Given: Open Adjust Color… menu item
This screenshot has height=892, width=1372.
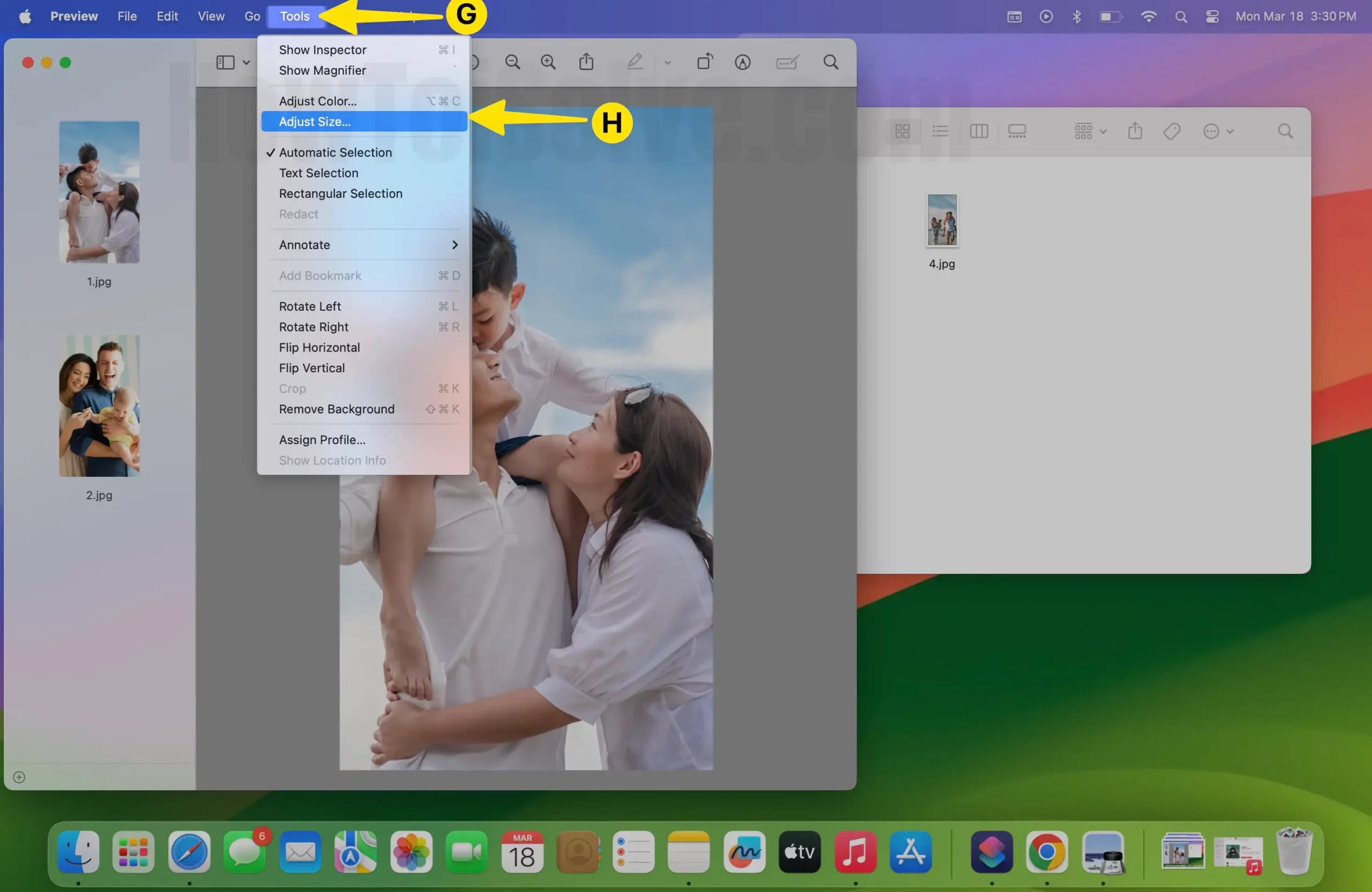Looking at the screenshot, I should 364,101.
